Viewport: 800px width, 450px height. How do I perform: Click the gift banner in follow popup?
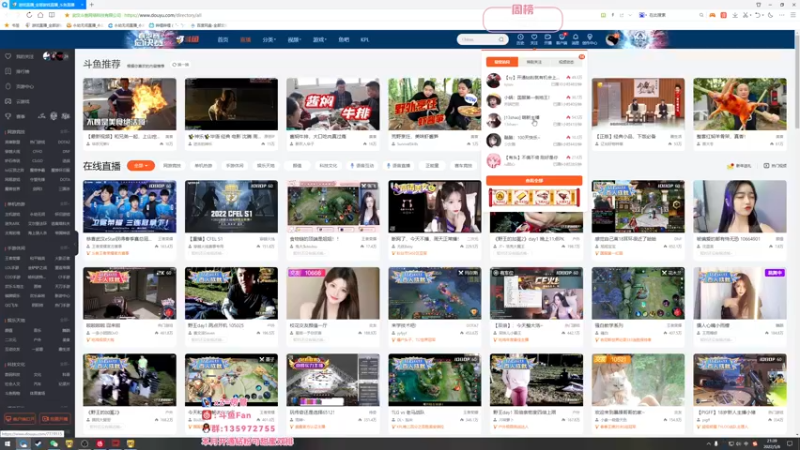coord(534,197)
